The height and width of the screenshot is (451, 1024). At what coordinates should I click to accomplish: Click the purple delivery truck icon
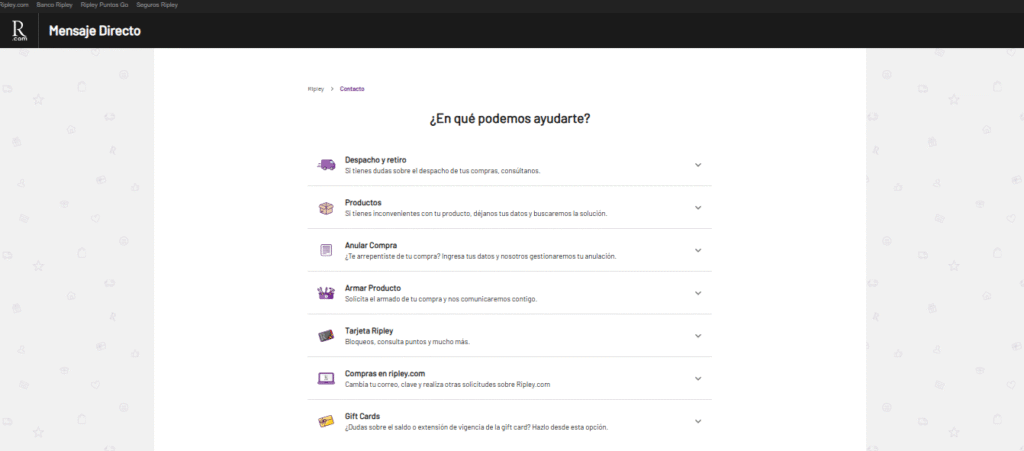[326, 165]
